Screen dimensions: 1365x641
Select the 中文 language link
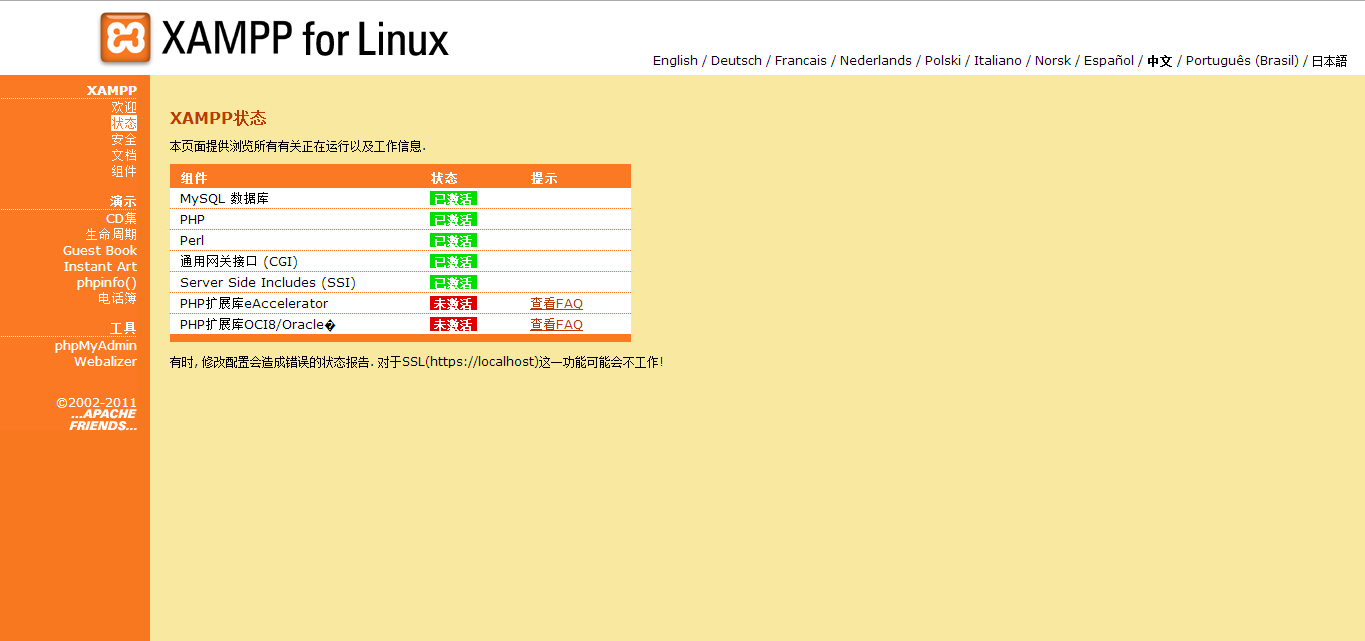1160,61
